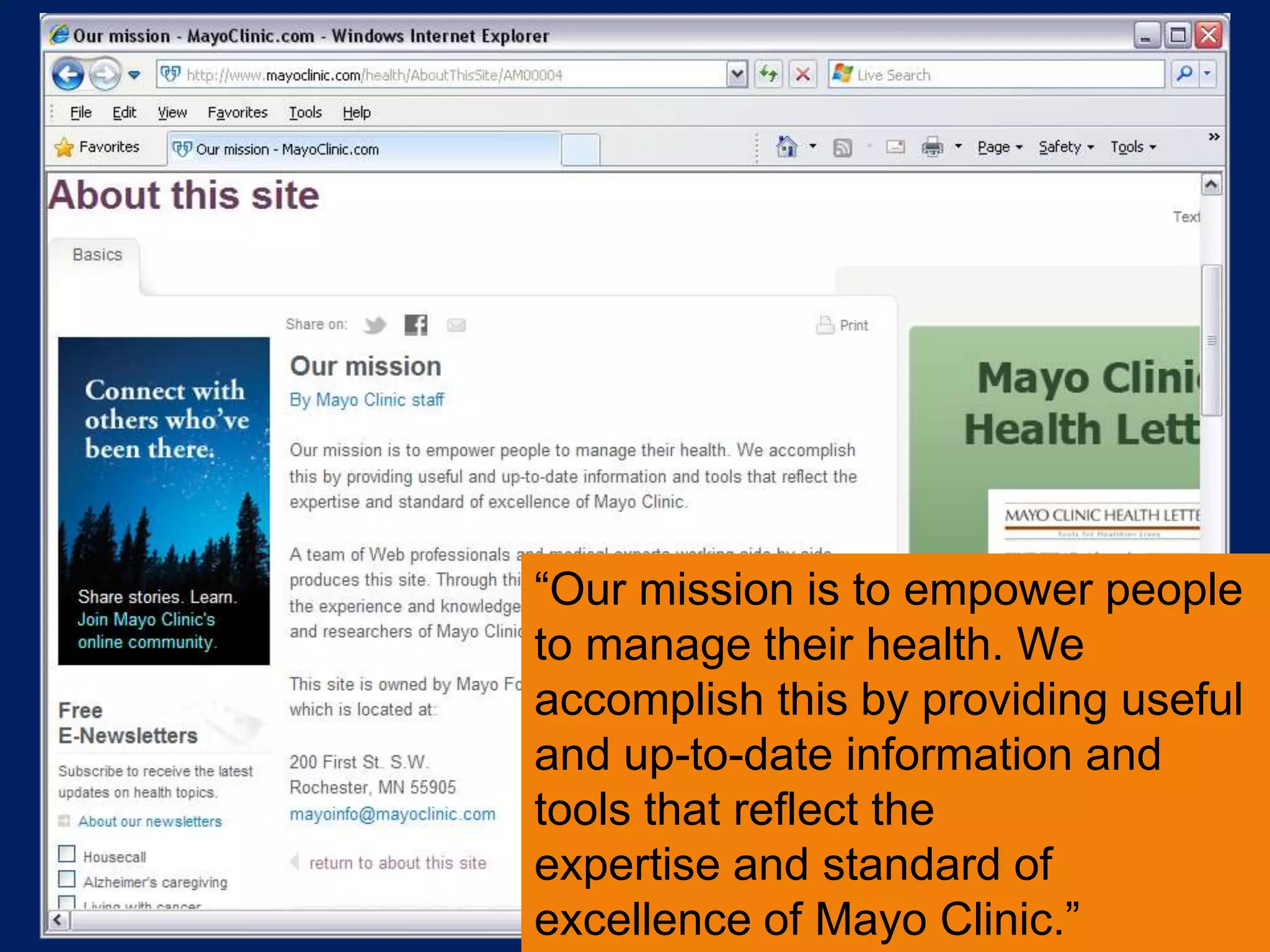Open the View menu
Image resolution: width=1270 pixels, height=952 pixels.
pos(172,112)
